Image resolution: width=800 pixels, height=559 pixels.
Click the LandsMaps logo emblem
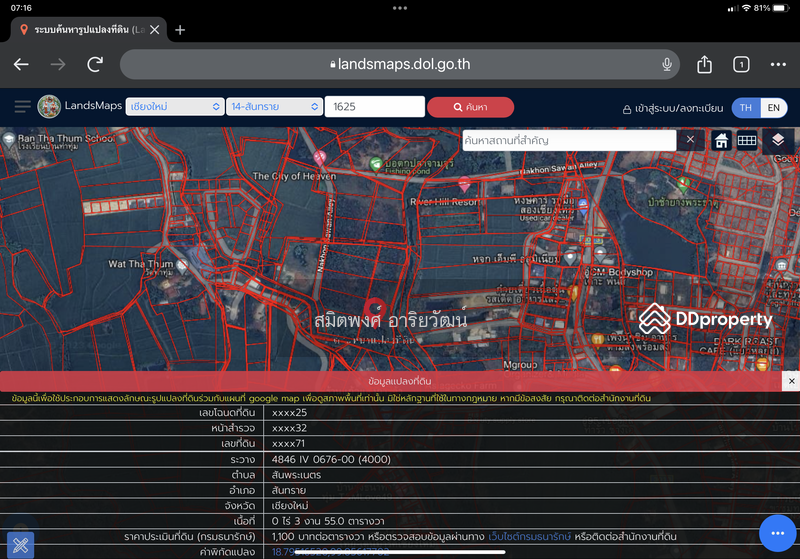click(49, 107)
